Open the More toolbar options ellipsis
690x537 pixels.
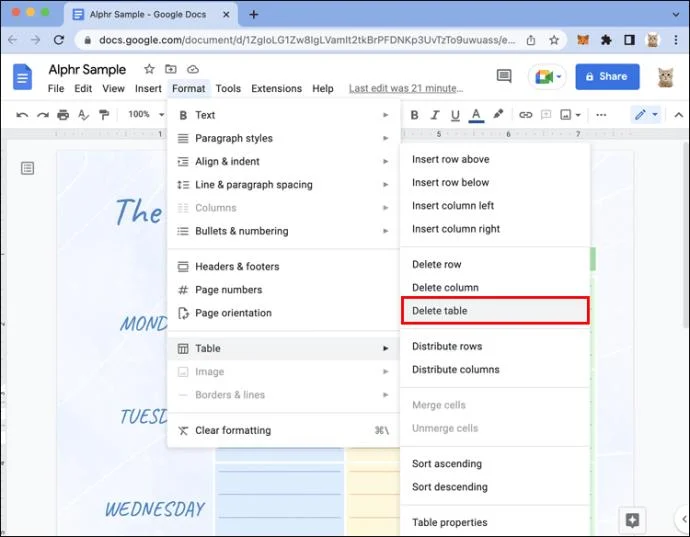tap(601, 115)
